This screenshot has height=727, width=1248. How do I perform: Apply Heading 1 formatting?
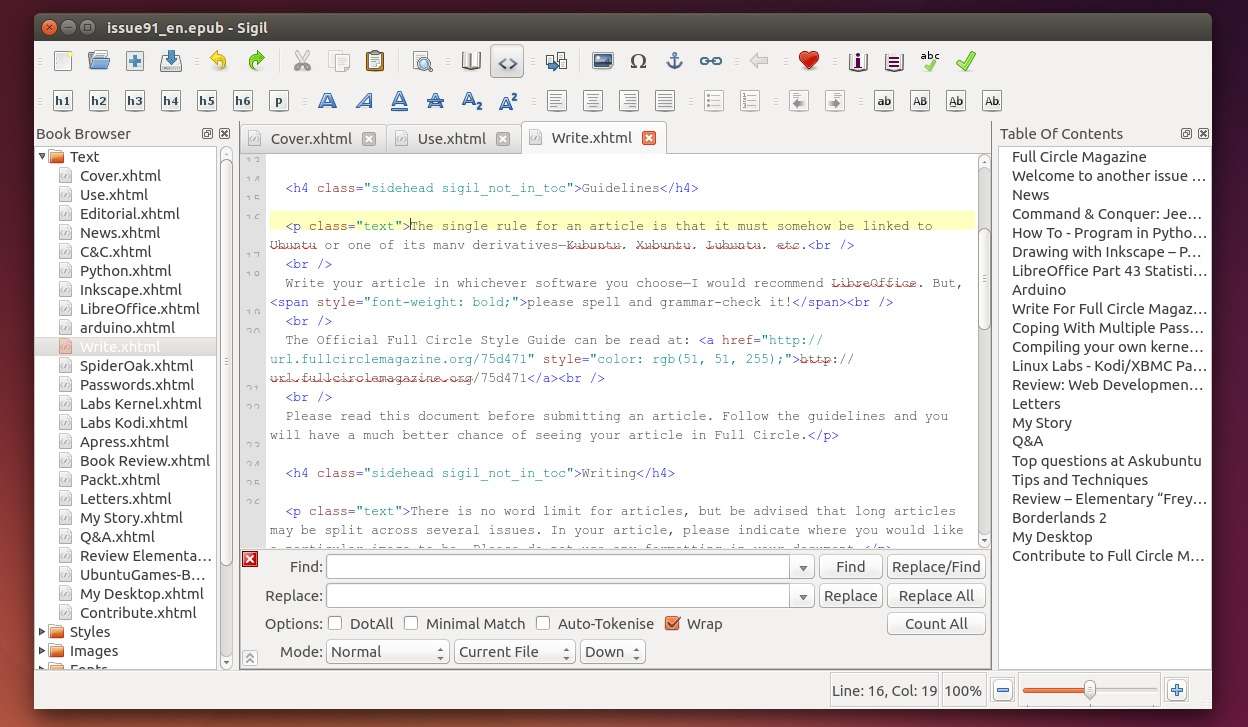pos(62,100)
